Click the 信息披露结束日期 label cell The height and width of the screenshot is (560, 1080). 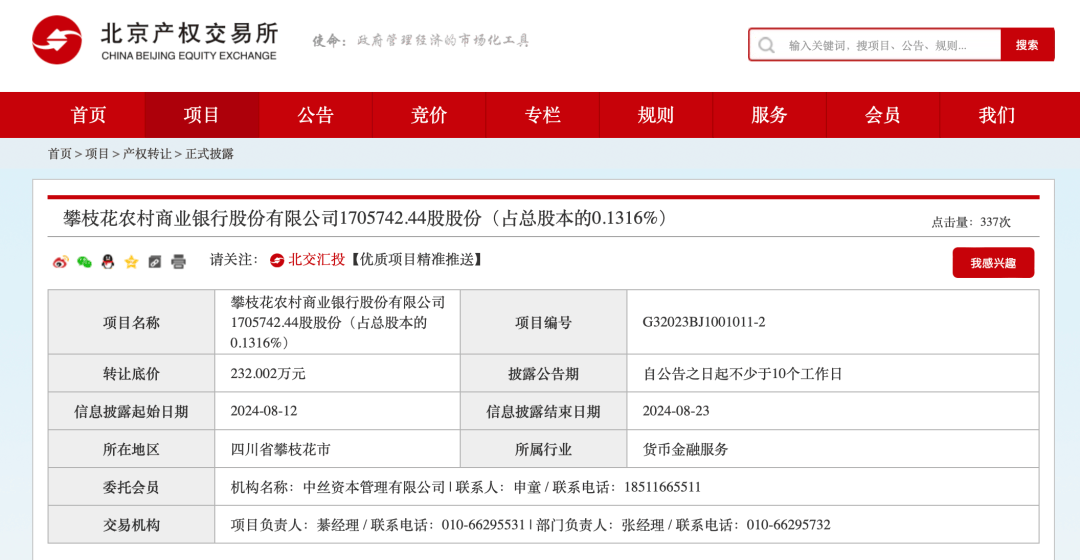(x=543, y=411)
